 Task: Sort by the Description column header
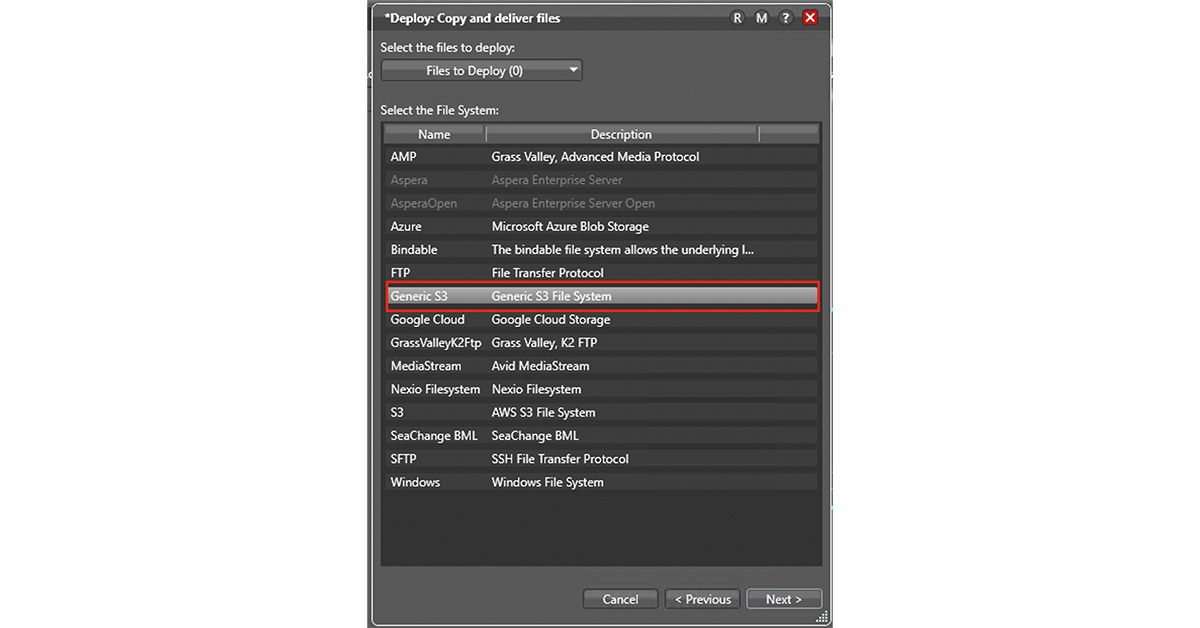point(621,134)
